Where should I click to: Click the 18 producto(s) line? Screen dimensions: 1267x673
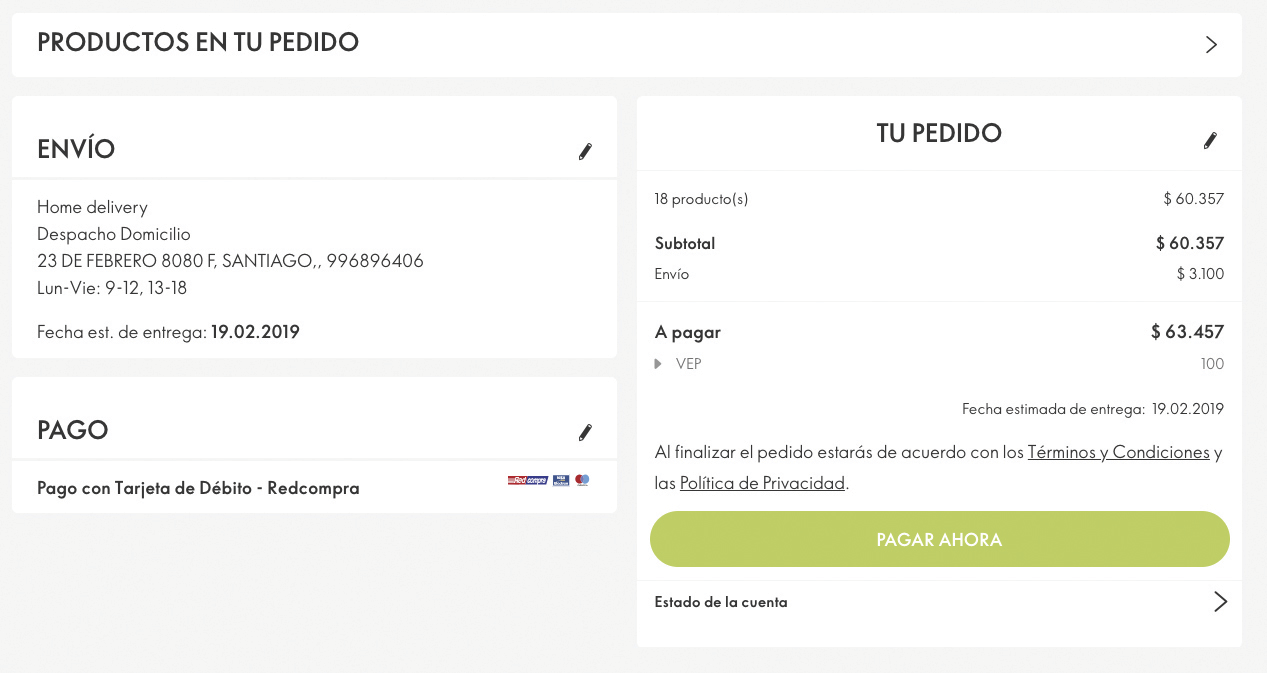point(701,199)
